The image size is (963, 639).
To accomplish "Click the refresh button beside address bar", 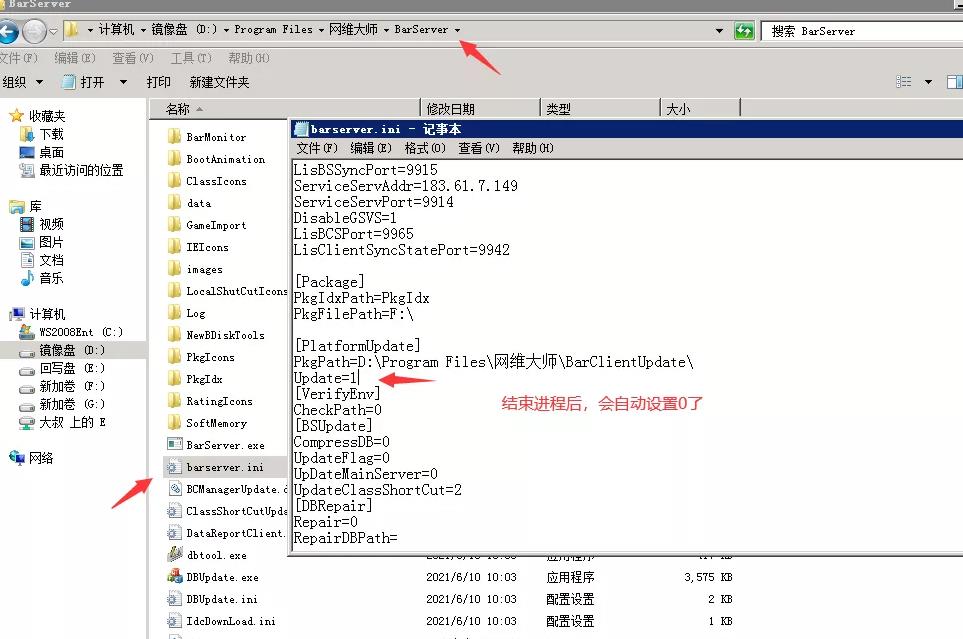I will pyautogui.click(x=743, y=31).
